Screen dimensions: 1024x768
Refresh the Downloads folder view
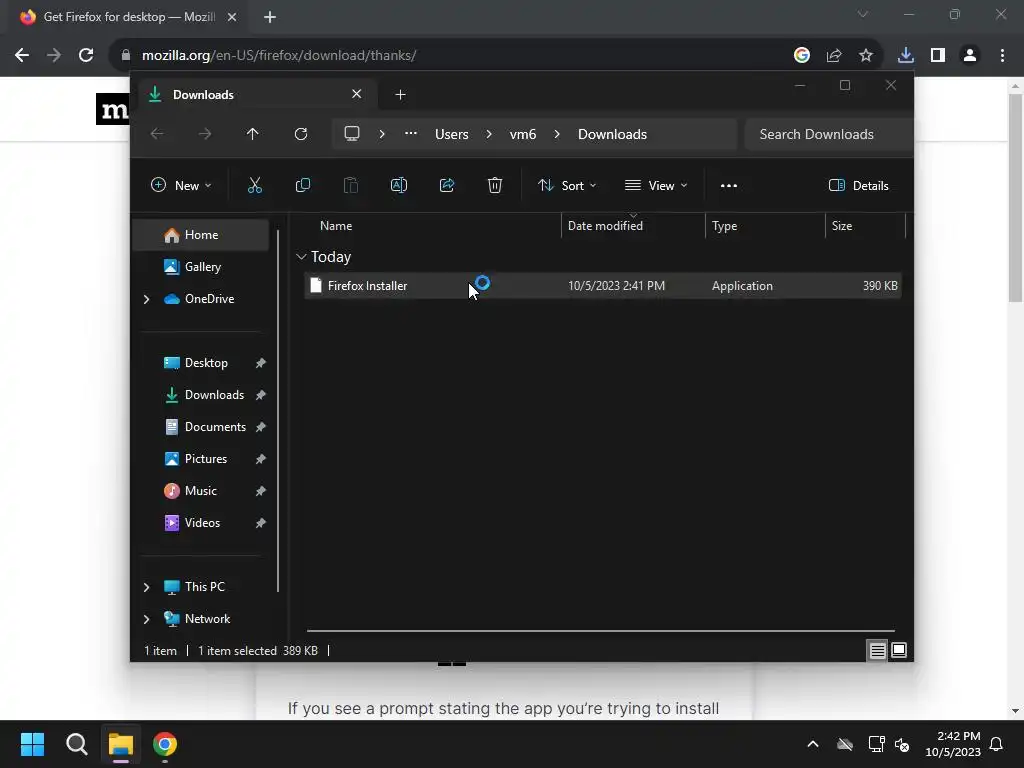click(x=300, y=134)
